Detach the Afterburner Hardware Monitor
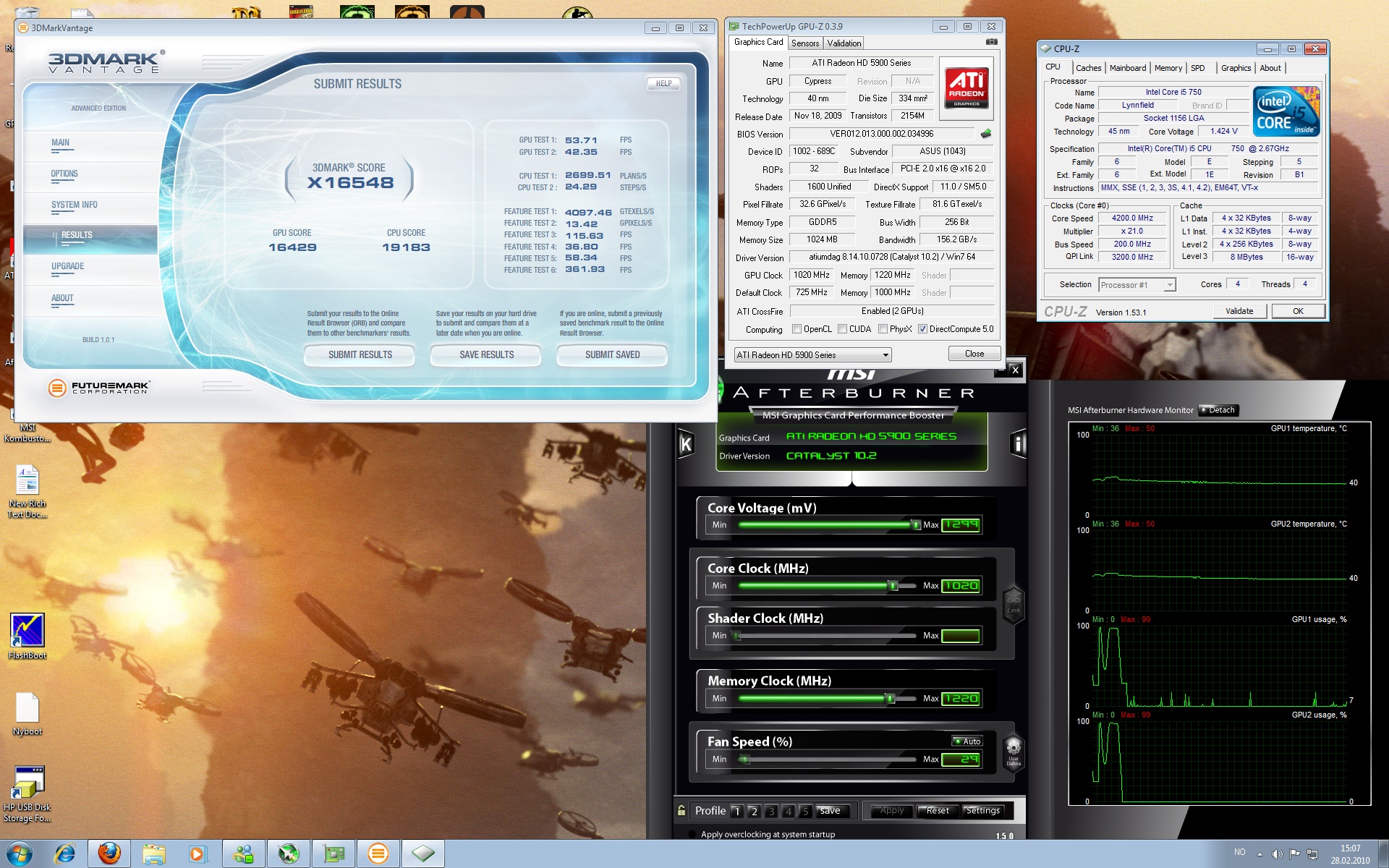Viewport: 1389px width, 868px height. [x=1218, y=410]
